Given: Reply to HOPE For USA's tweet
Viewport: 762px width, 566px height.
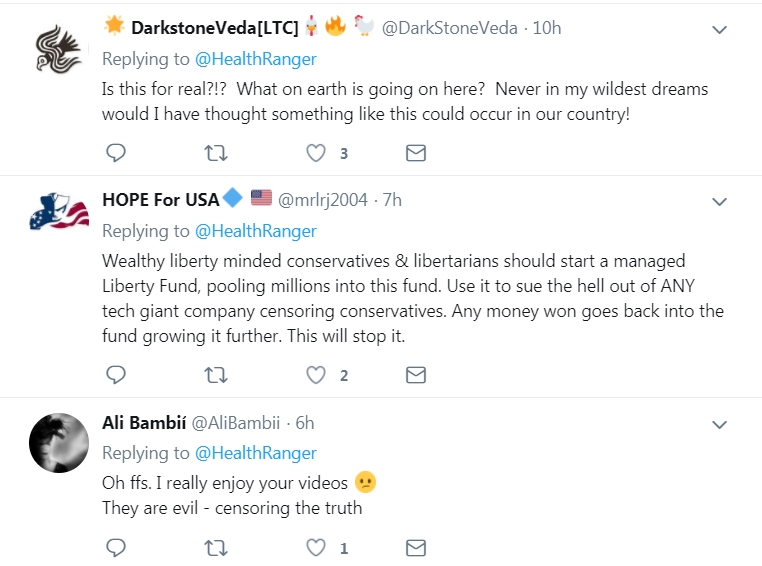Looking at the screenshot, I should [116, 375].
